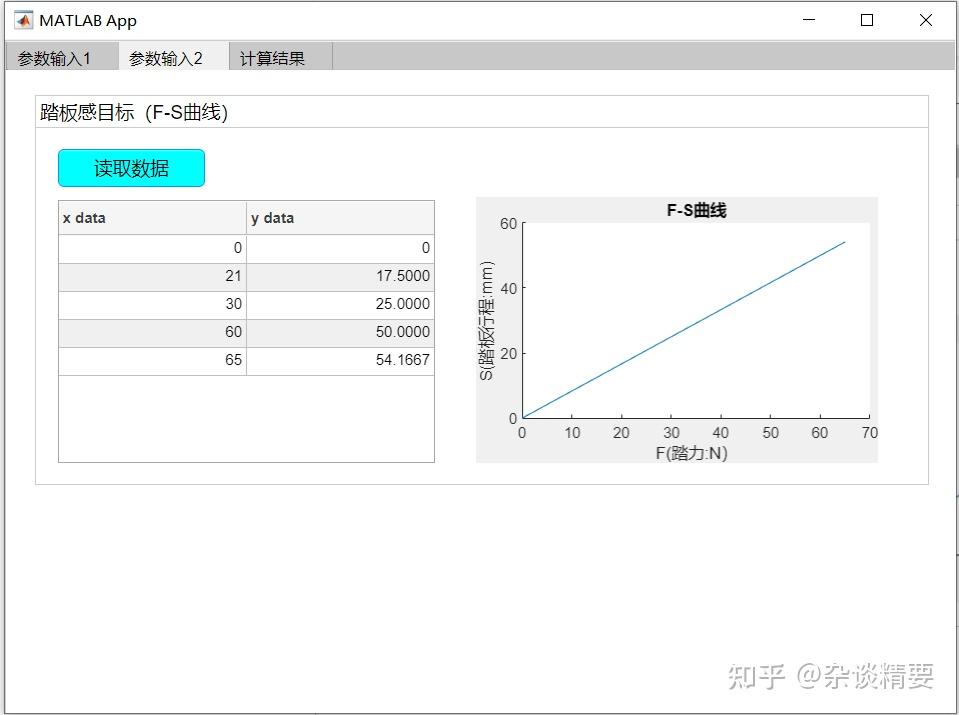This screenshot has height=715, width=959.
Task: Click the y data column header
Action: (340, 217)
